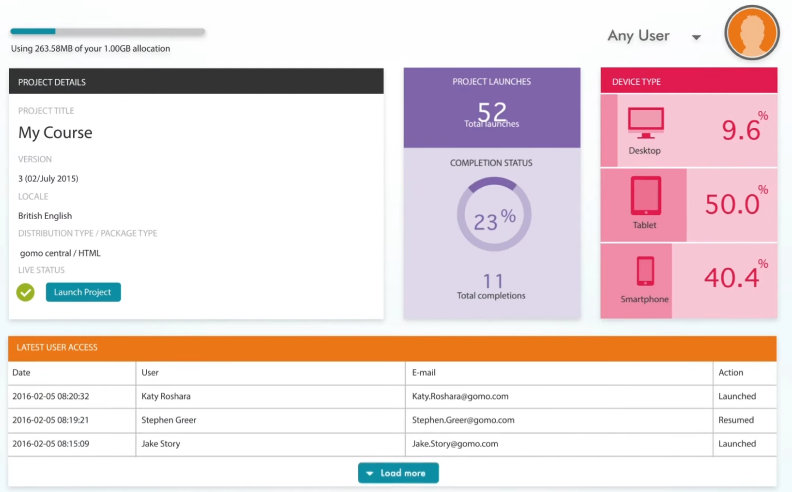This screenshot has width=792, height=492.
Task: Click Load more button
Action: click(398, 473)
